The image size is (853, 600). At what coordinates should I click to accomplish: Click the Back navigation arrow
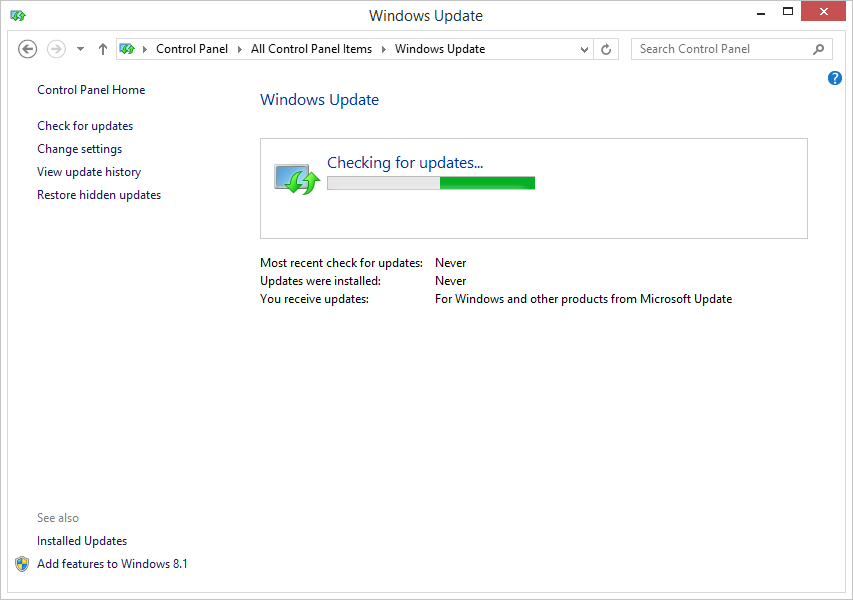point(27,49)
